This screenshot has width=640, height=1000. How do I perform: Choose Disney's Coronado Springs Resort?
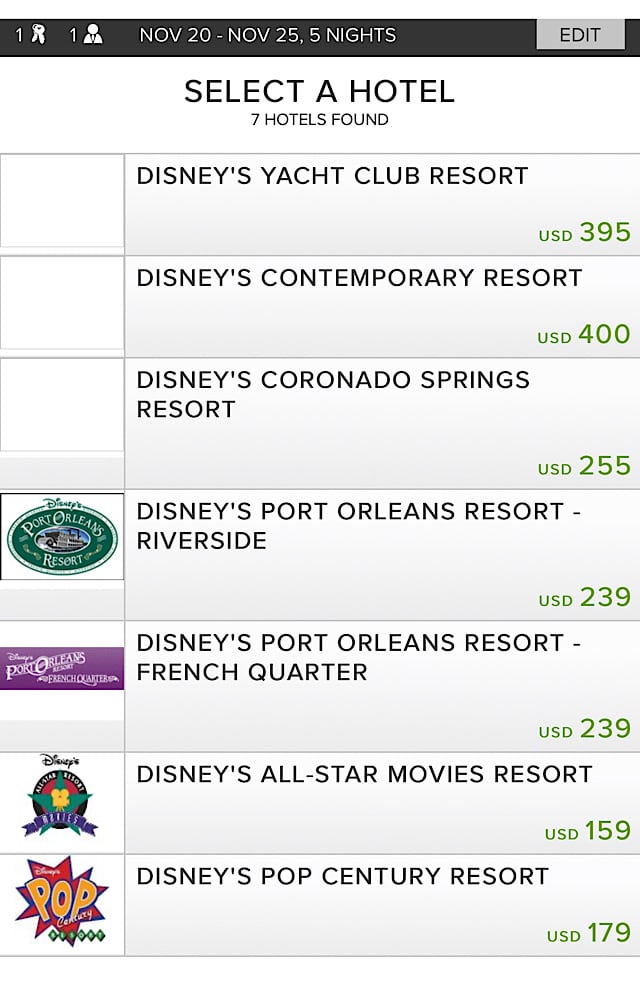[x=382, y=423]
